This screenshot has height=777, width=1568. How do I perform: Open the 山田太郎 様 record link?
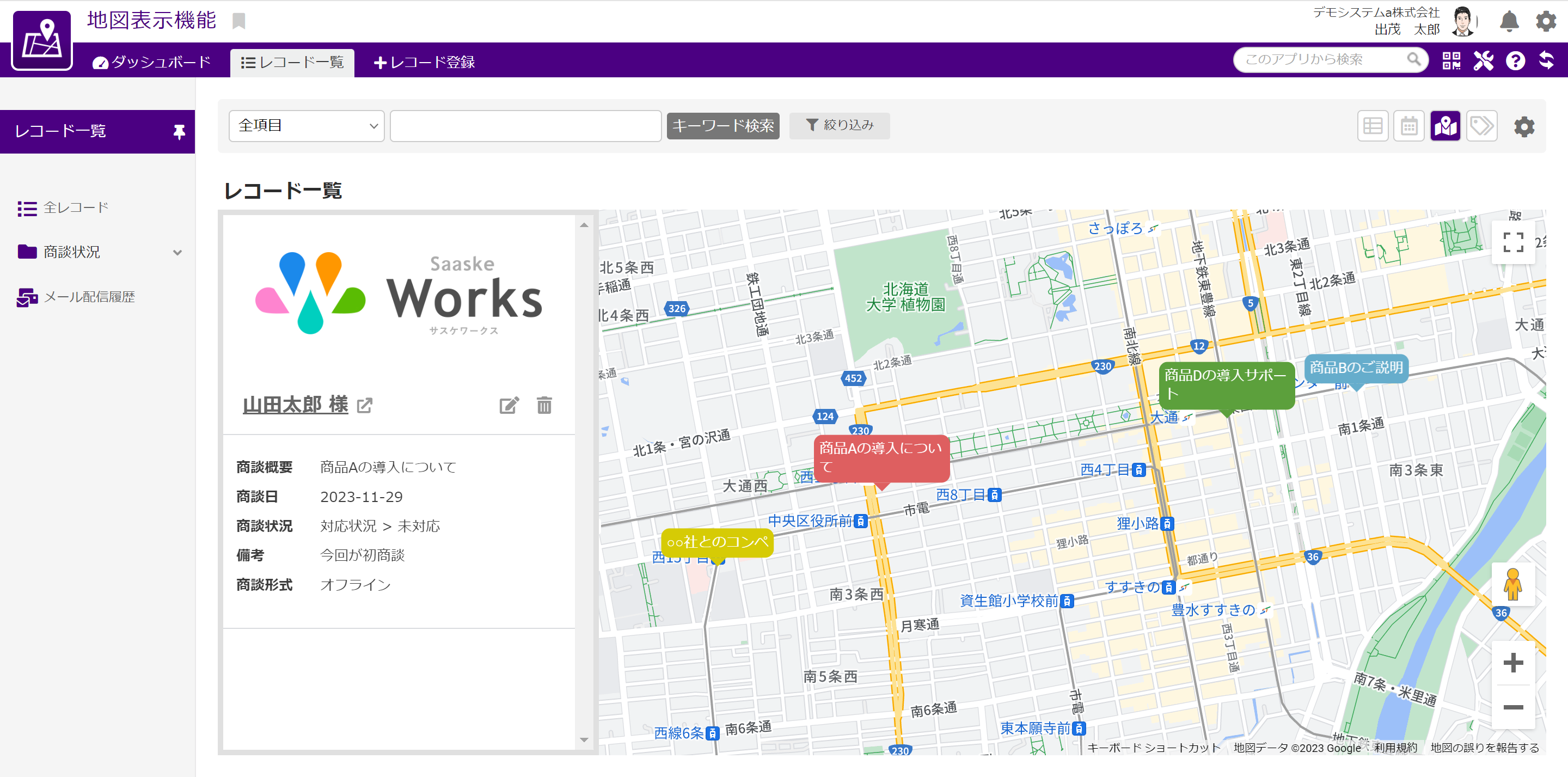point(295,405)
